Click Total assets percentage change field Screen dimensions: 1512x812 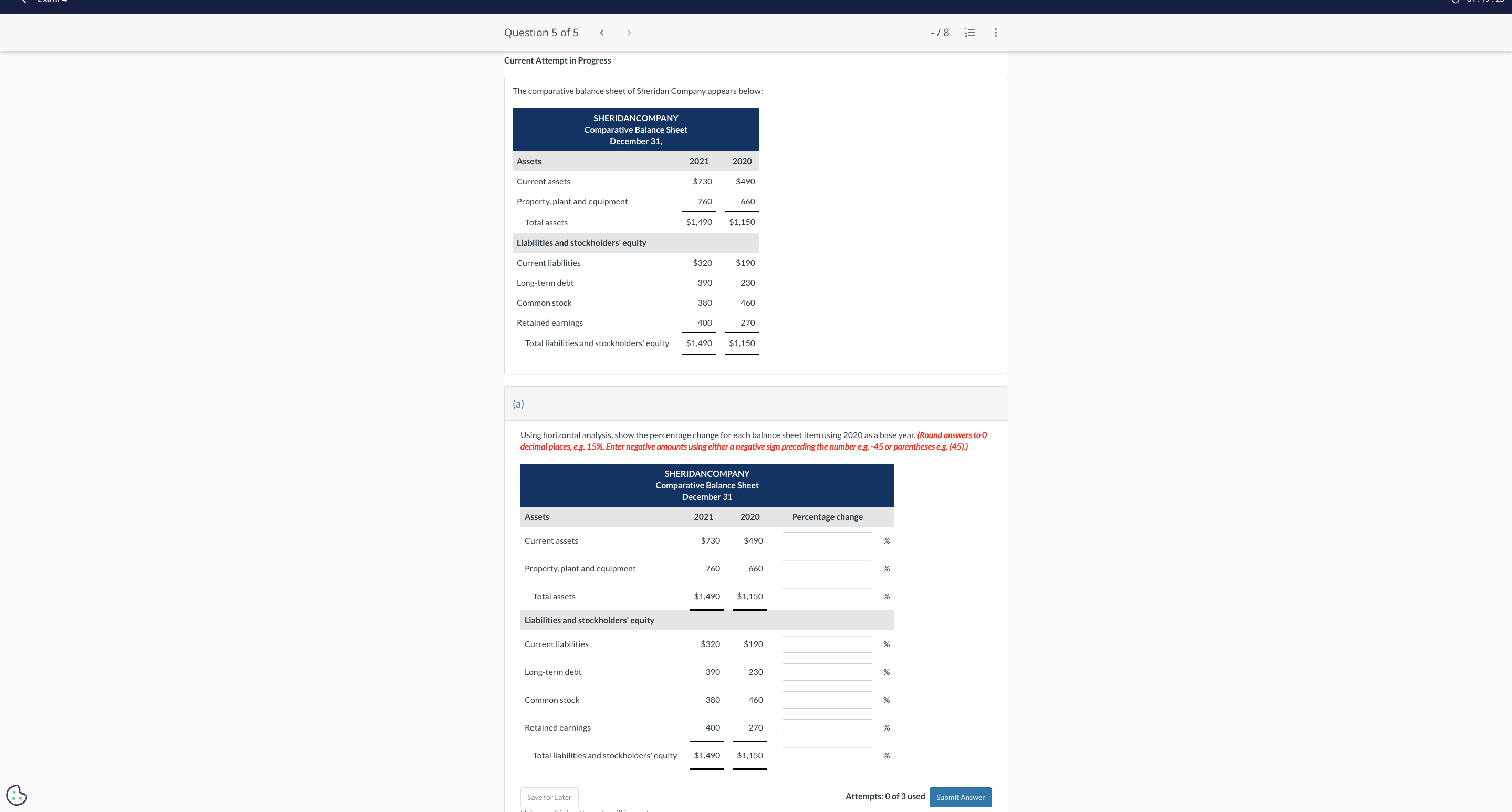827,597
